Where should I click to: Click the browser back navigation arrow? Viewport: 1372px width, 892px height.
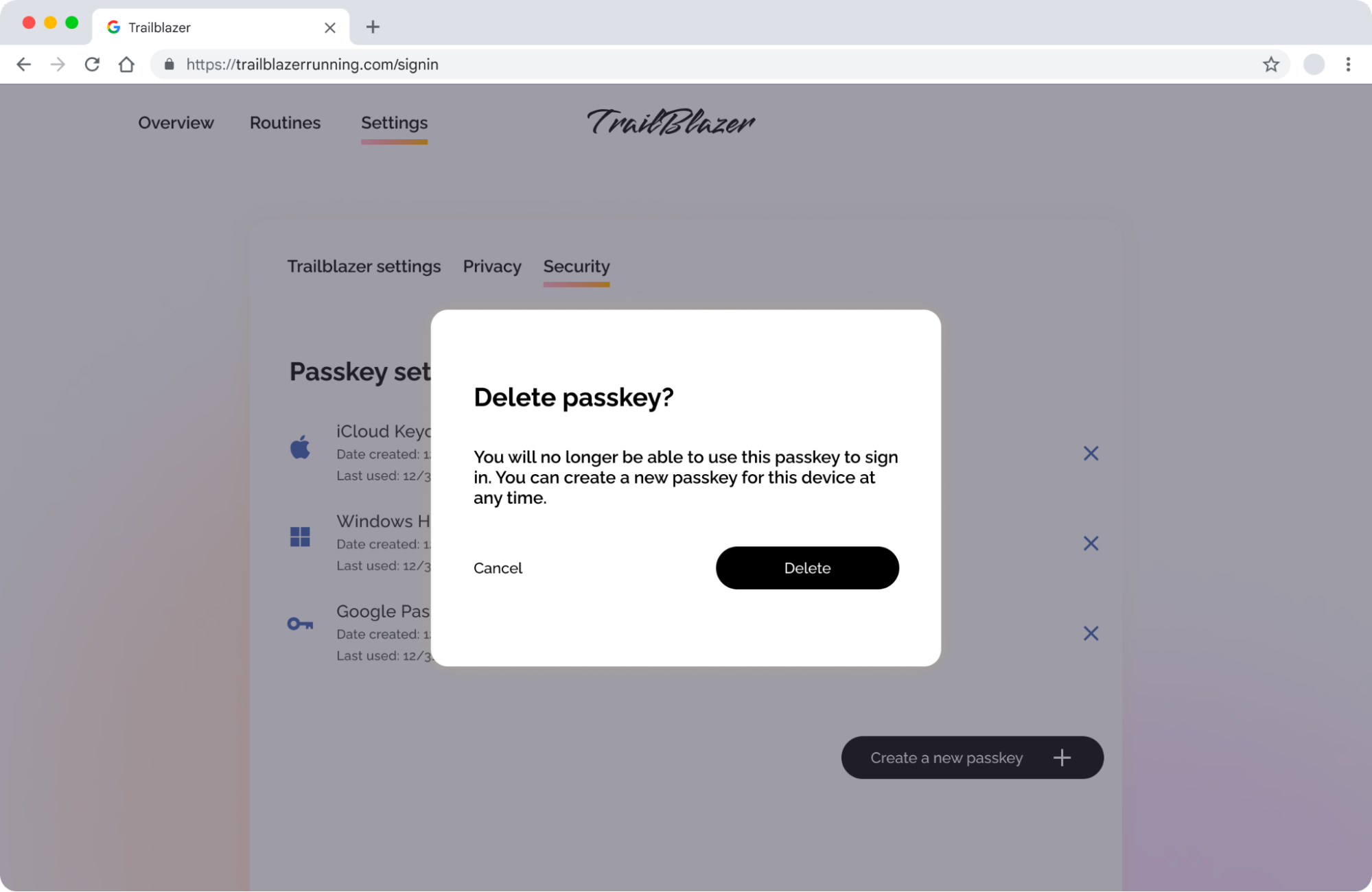[x=23, y=64]
